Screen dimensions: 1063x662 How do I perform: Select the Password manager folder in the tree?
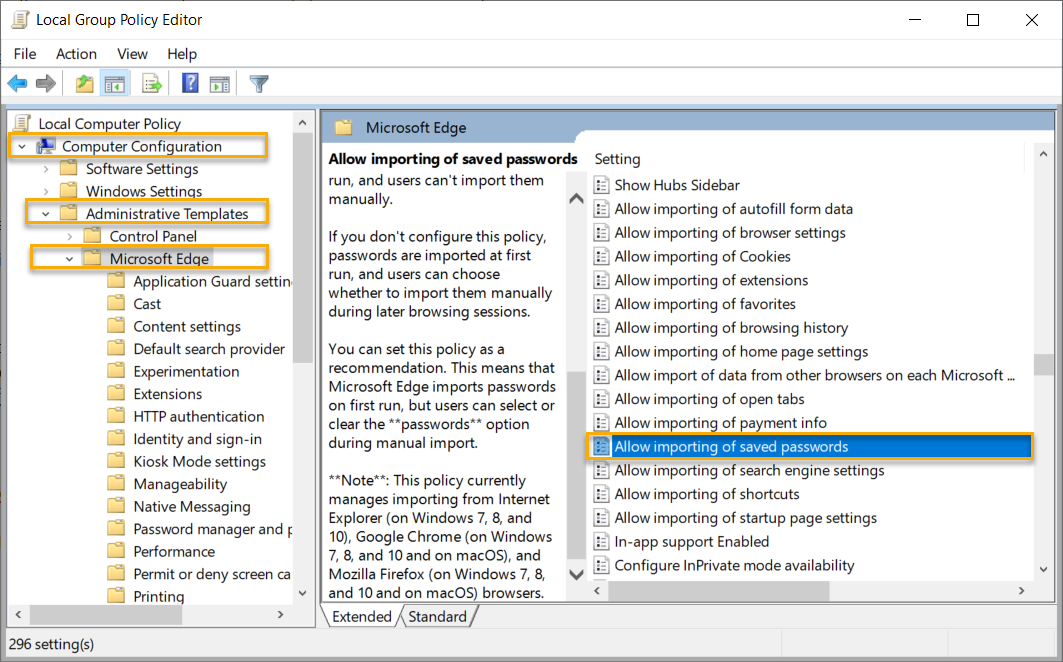click(198, 529)
